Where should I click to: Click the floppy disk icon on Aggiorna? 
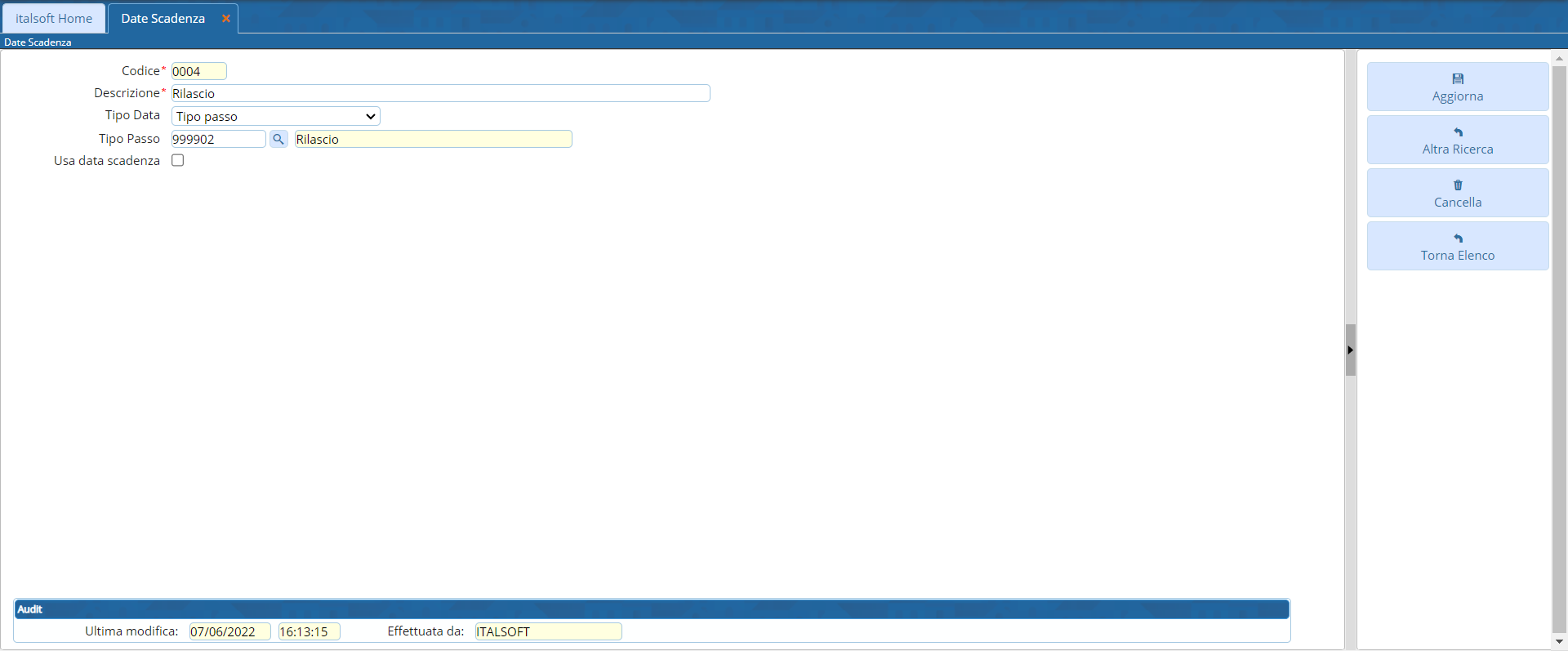pyautogui.click(x=1458, y=79)
